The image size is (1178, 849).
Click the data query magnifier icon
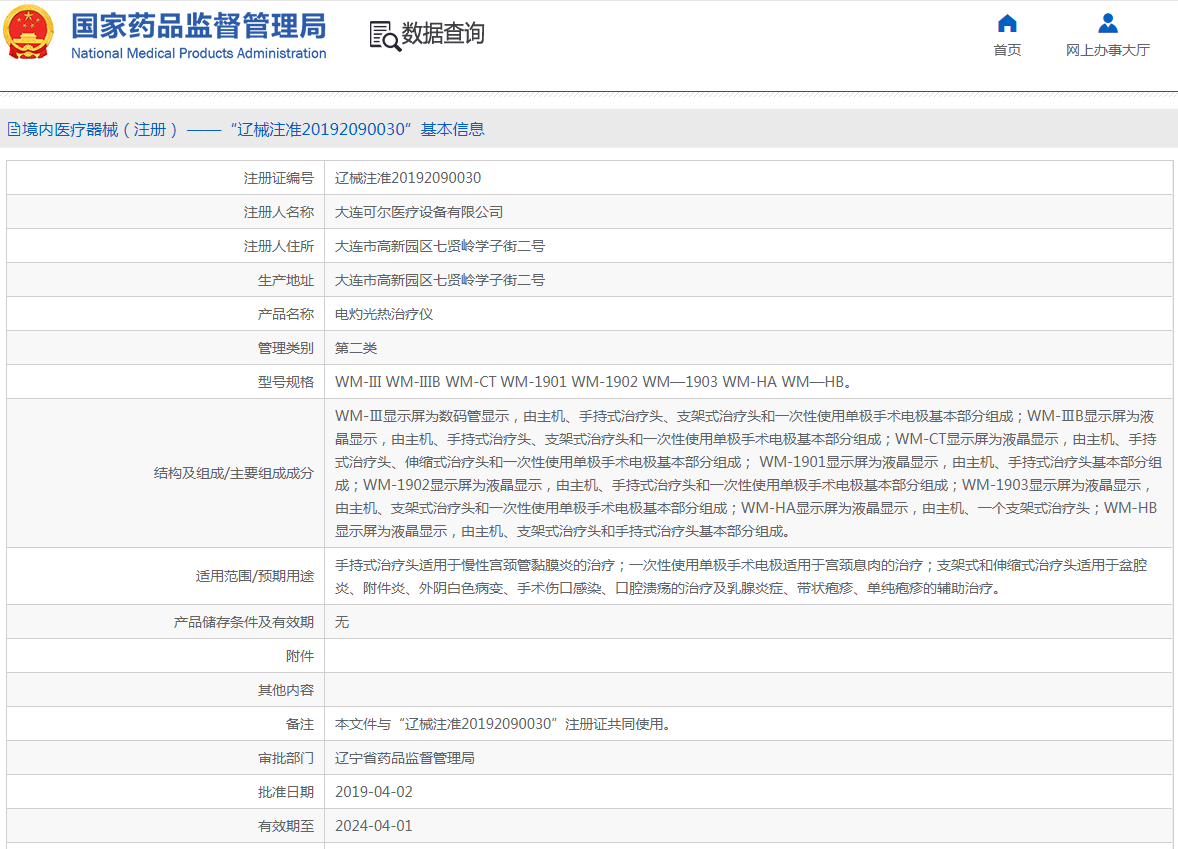coord(384,35)
